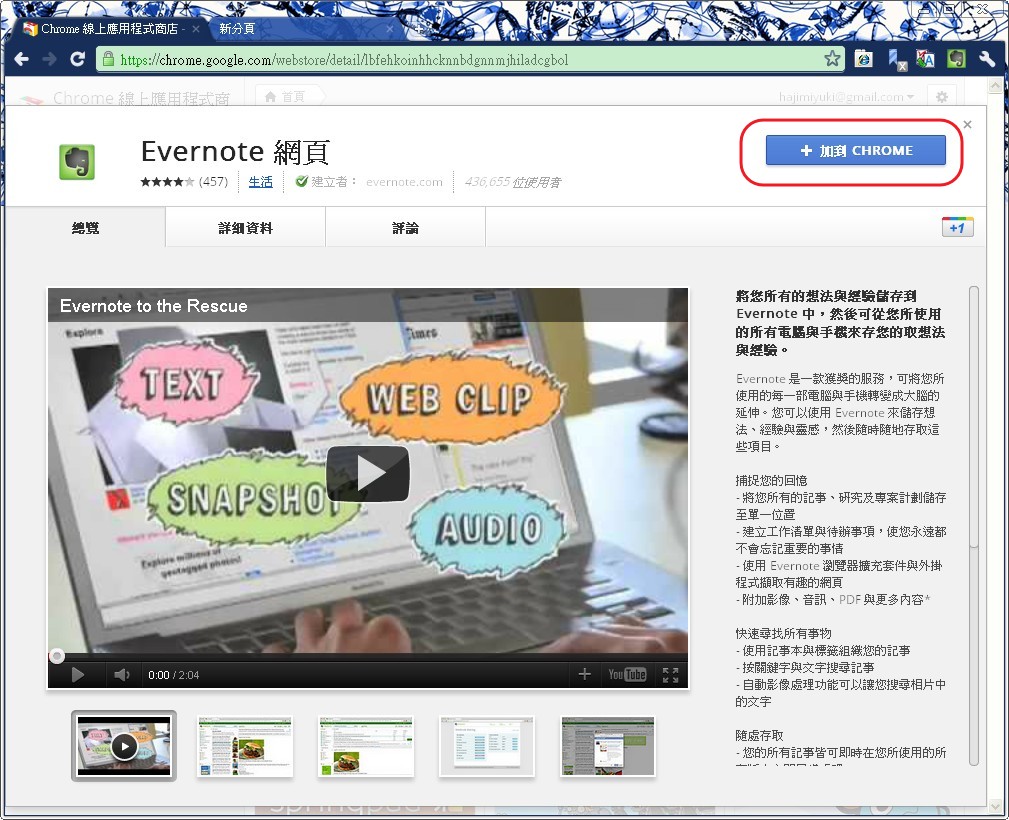Image resolution: width=1009 pixels, height=820 pixels.
Task: Select the first video thumbnail
Action: (x=124, y=746)
